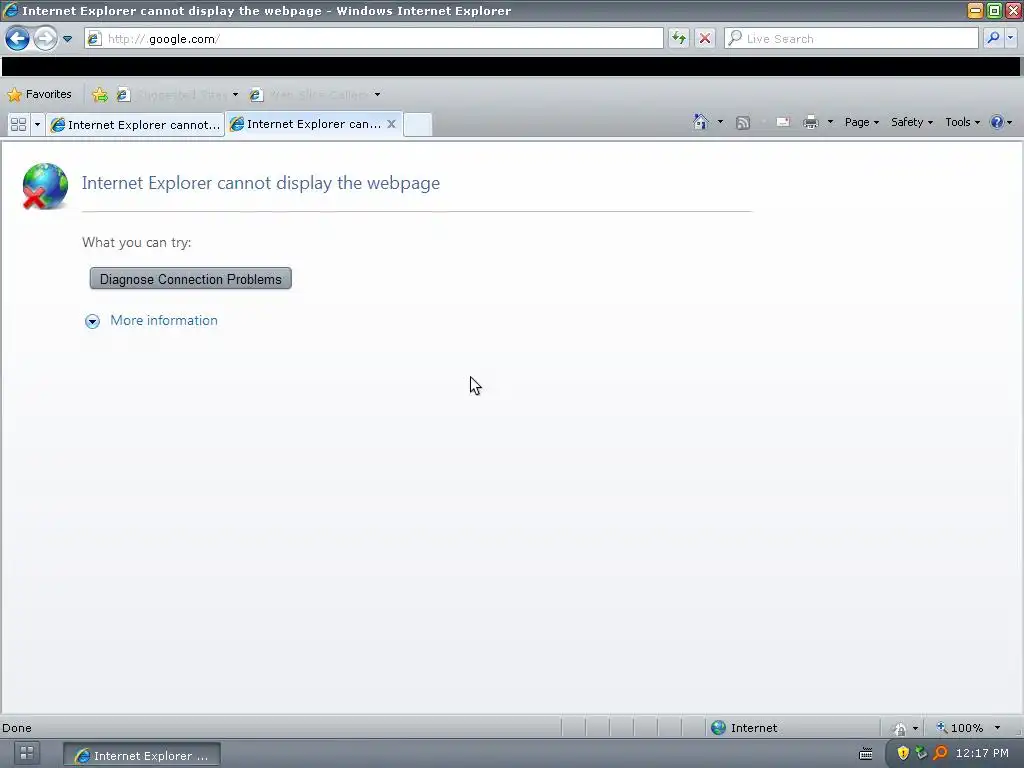Click the Start menu button on taskbar
The height and width of the screenshot is (768, 1024).
pyautogui.click(x=27, y=754)
